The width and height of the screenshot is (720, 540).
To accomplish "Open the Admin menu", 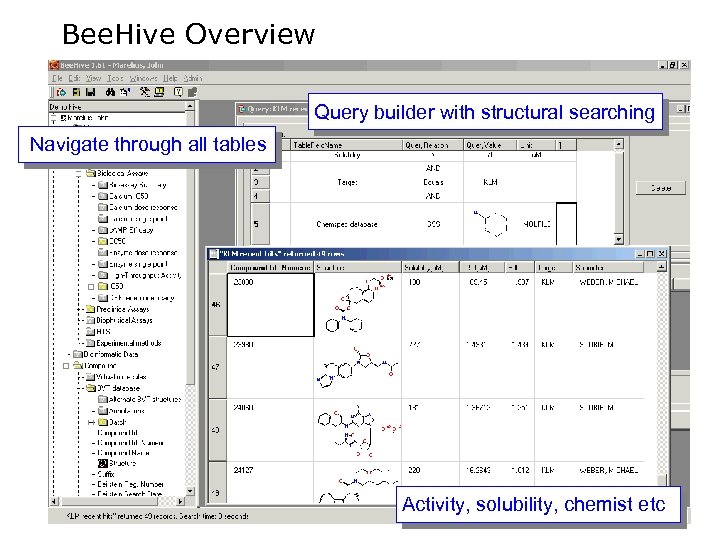I will (x=193, y=79).
